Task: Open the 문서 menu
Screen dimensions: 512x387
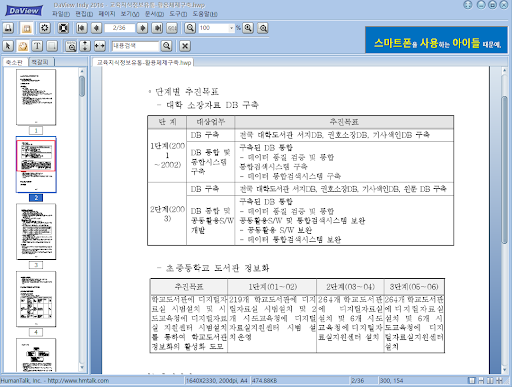Action: (154, 14)
